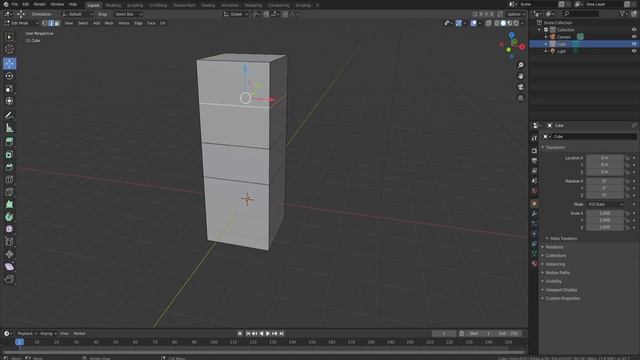Click the timeline End frame field
Image resolution: width=640 pixels, height=360 pixels.
[510, 333]
